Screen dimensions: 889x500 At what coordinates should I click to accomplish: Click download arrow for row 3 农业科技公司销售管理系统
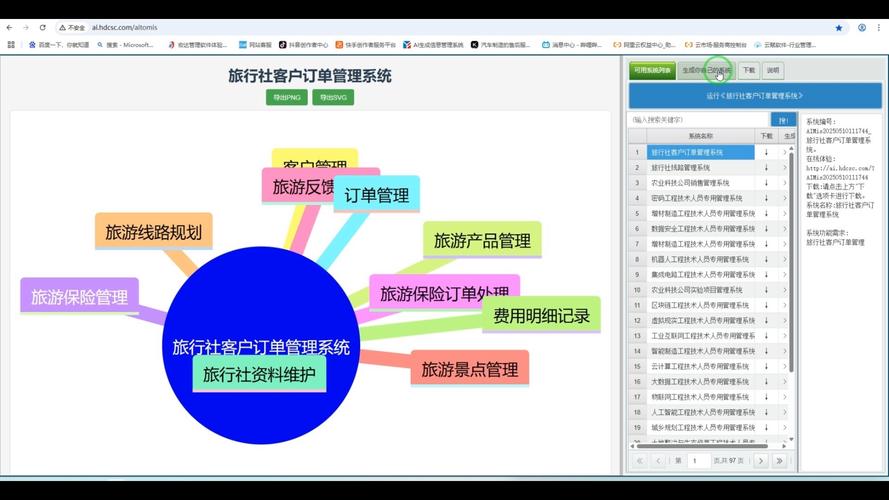[x=767, y=183]
